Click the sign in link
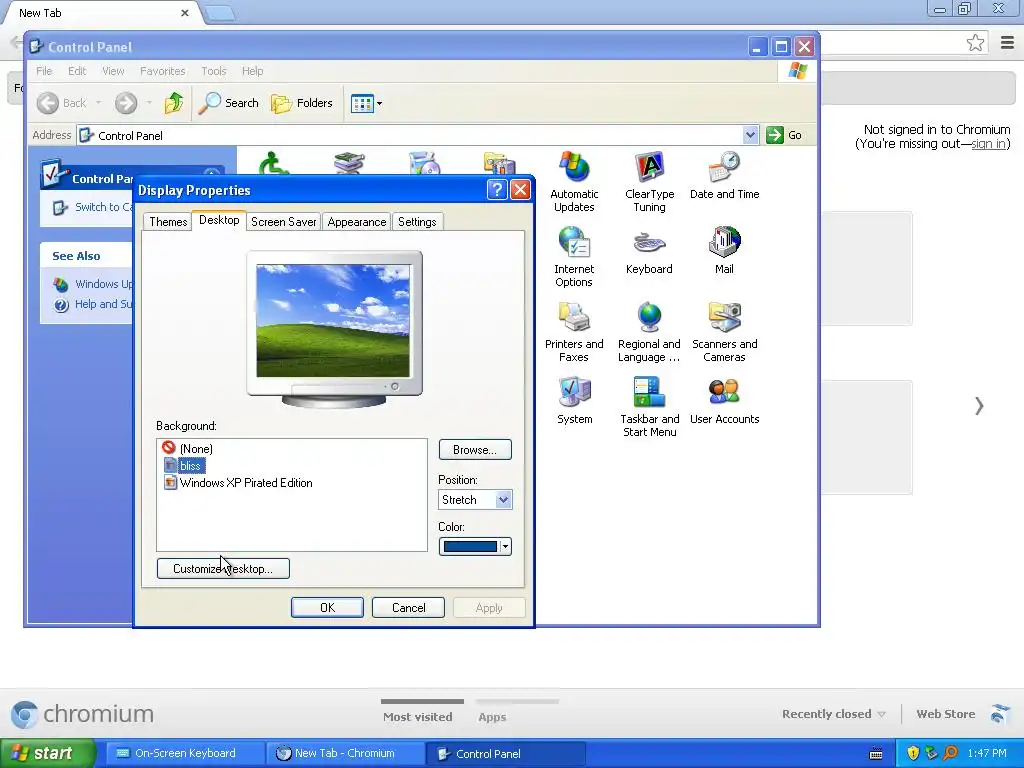This screenshot has width=1024, height=768. pyautogui.click(x=988, y=144)
